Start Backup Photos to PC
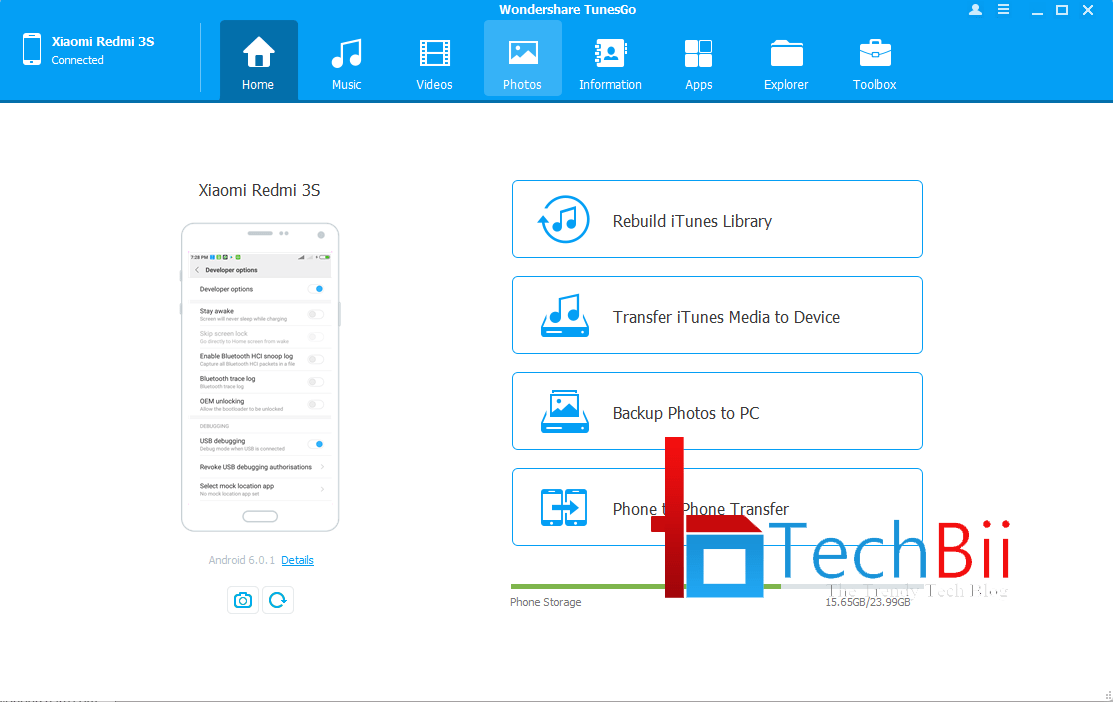The image size is (1113, 702). click(717, 411)
